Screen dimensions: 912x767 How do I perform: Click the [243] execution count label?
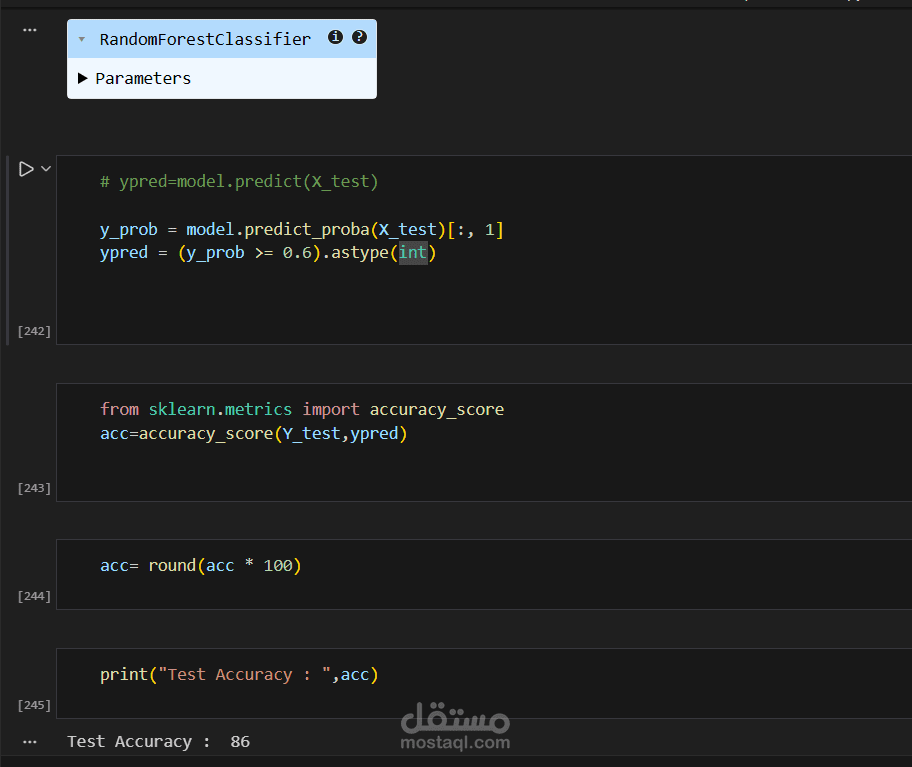pos(34,488)
